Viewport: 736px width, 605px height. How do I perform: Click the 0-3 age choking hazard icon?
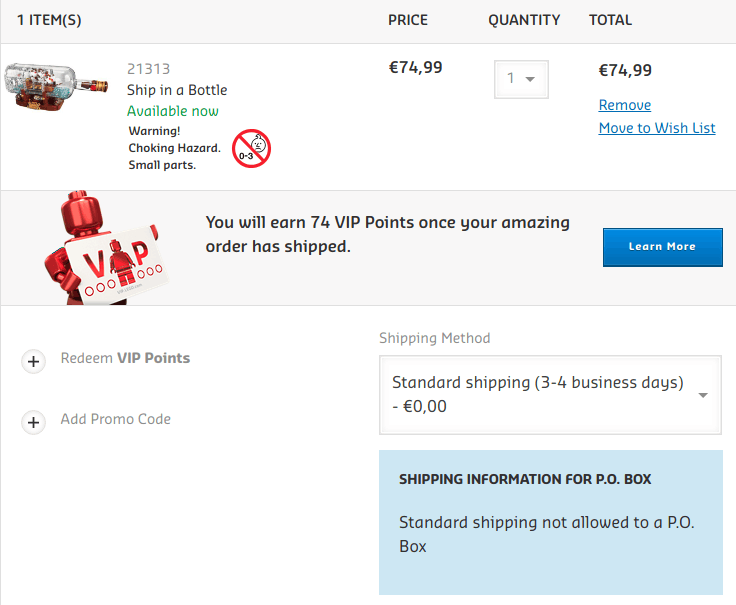click(251, 148)
